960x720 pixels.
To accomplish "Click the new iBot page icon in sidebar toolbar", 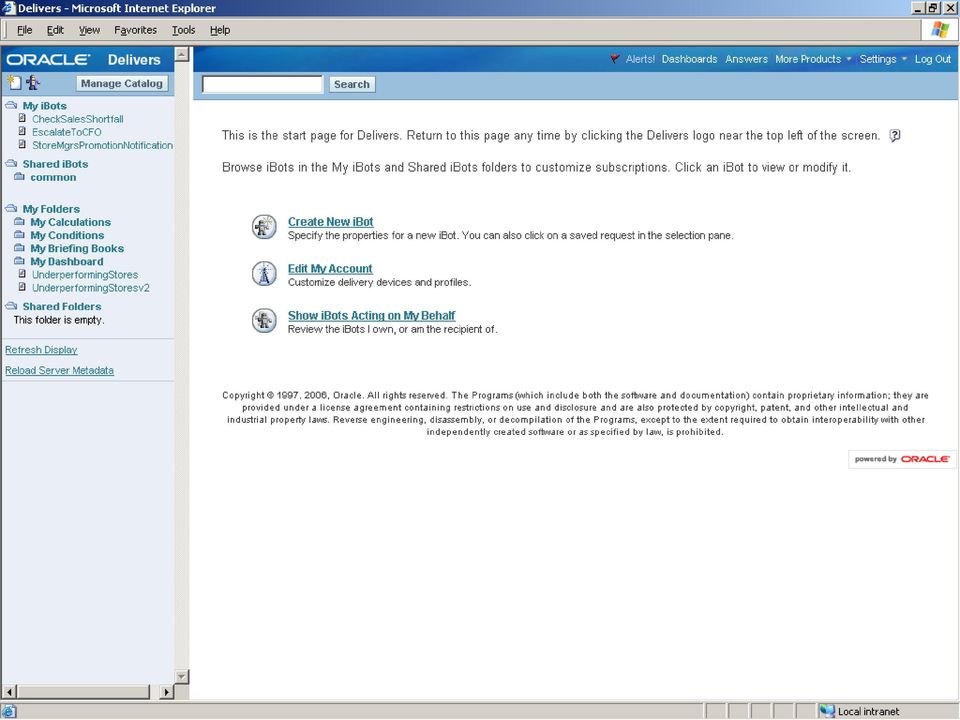I will (x=13, y=82).
